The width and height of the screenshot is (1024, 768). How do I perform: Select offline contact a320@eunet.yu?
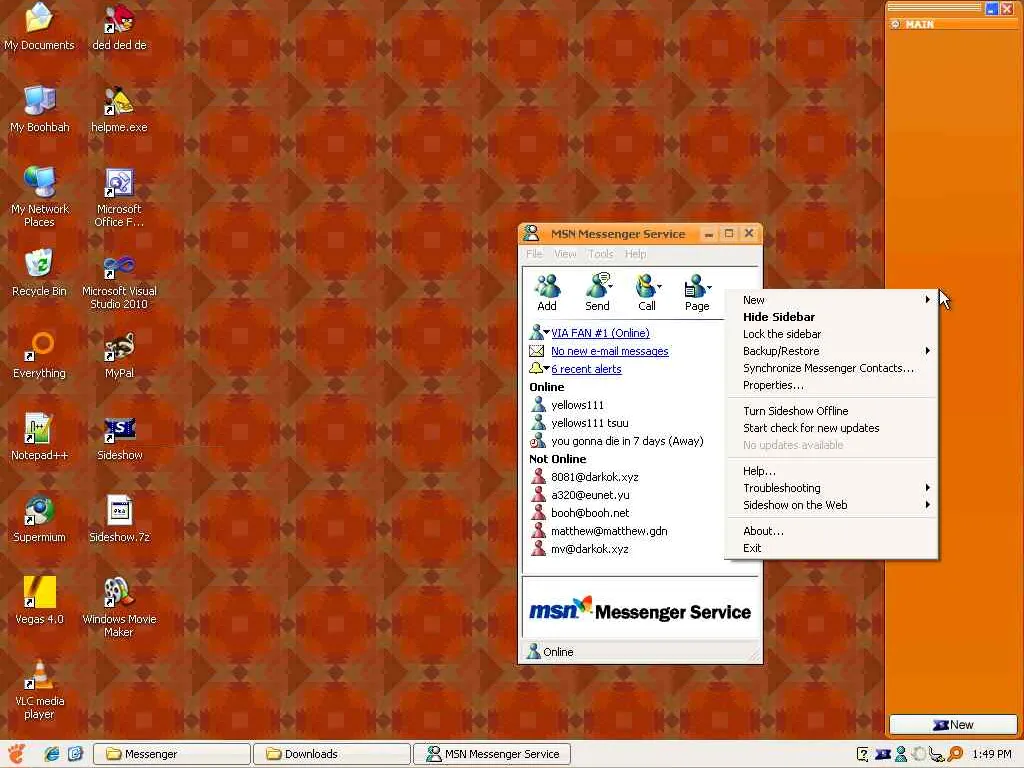pos(590,495)
